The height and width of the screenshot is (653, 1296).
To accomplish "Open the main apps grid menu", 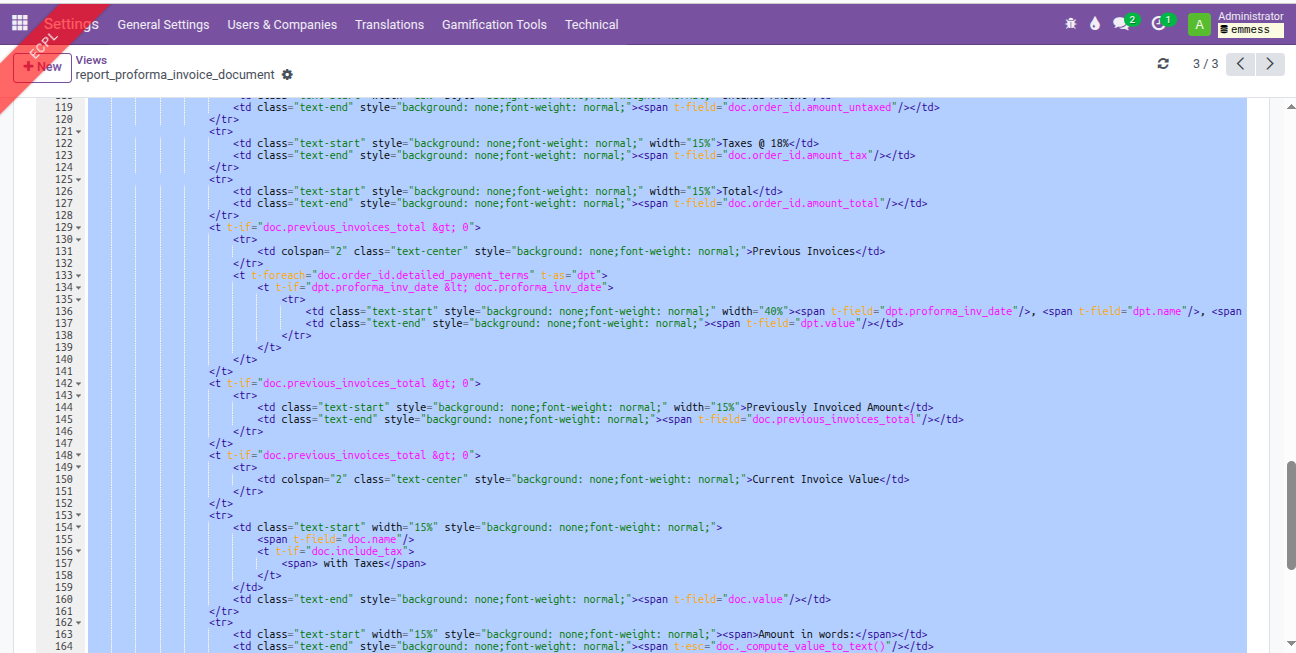I will [20, 23].
